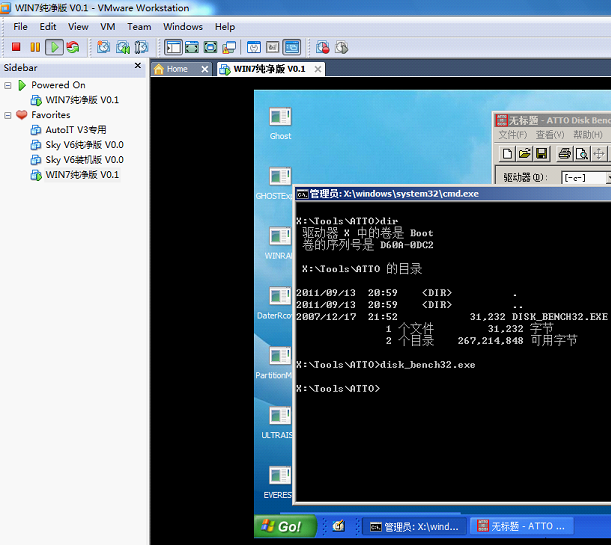Close the Sidebar panel
611x546 pixels.
coord(138,65)
